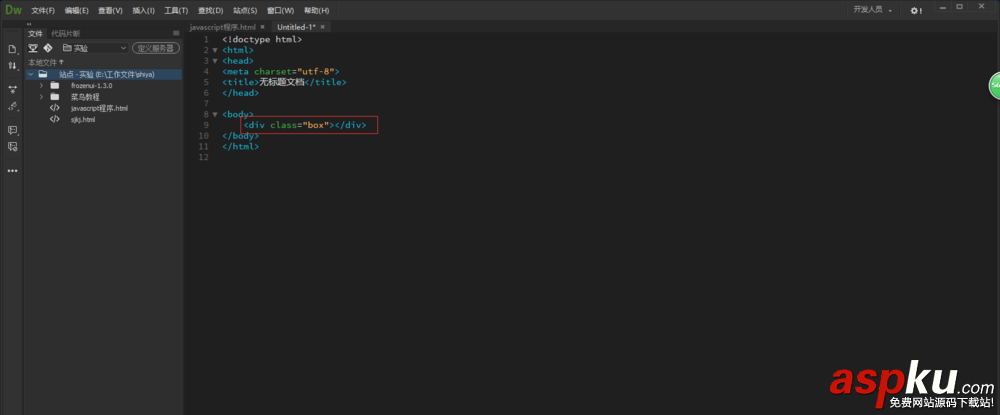Expand the frozenui-1.3.0 folder

pos(41,85)
